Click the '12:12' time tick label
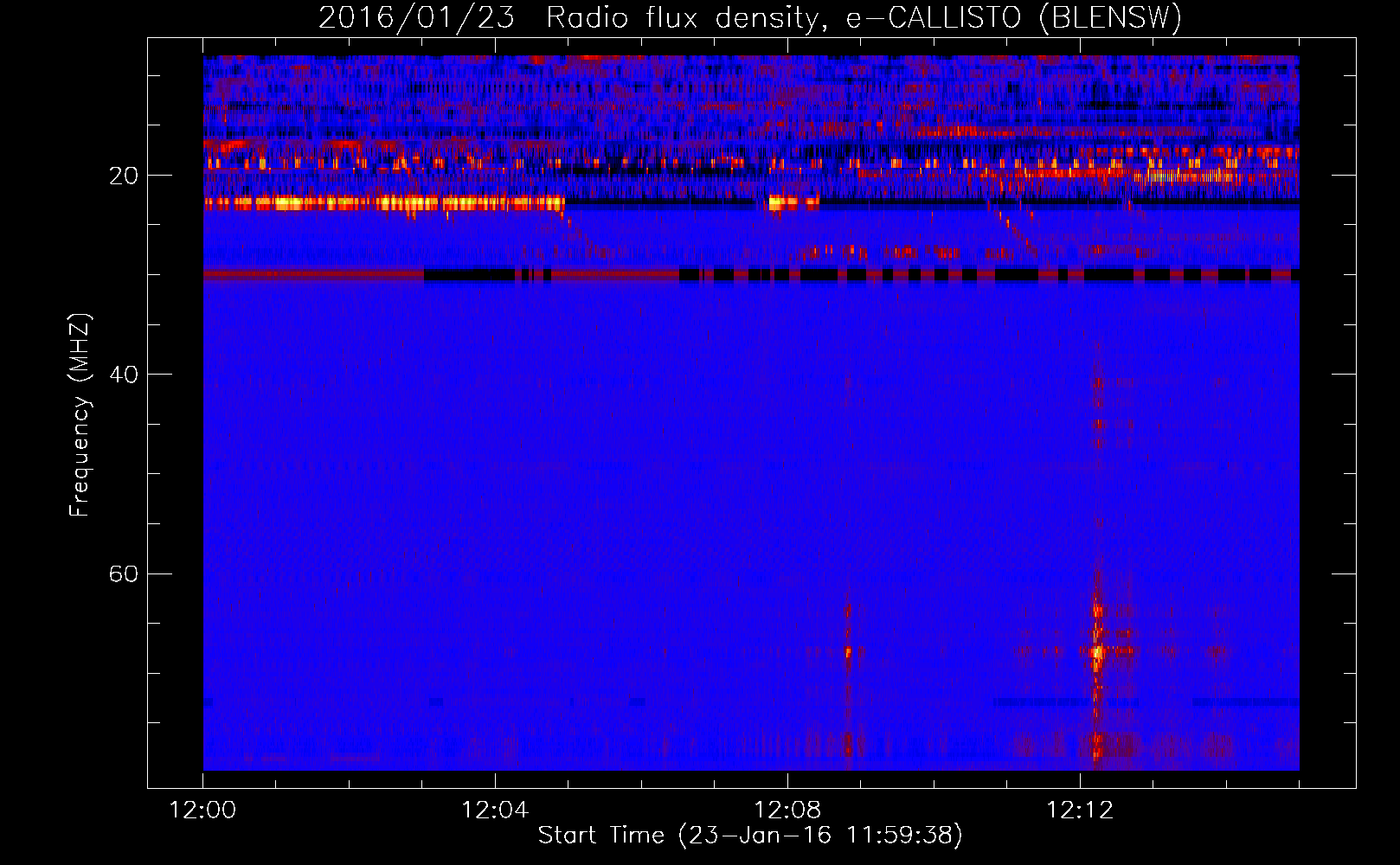Viewport: 1400px width, 865px height. (1080, 810)
